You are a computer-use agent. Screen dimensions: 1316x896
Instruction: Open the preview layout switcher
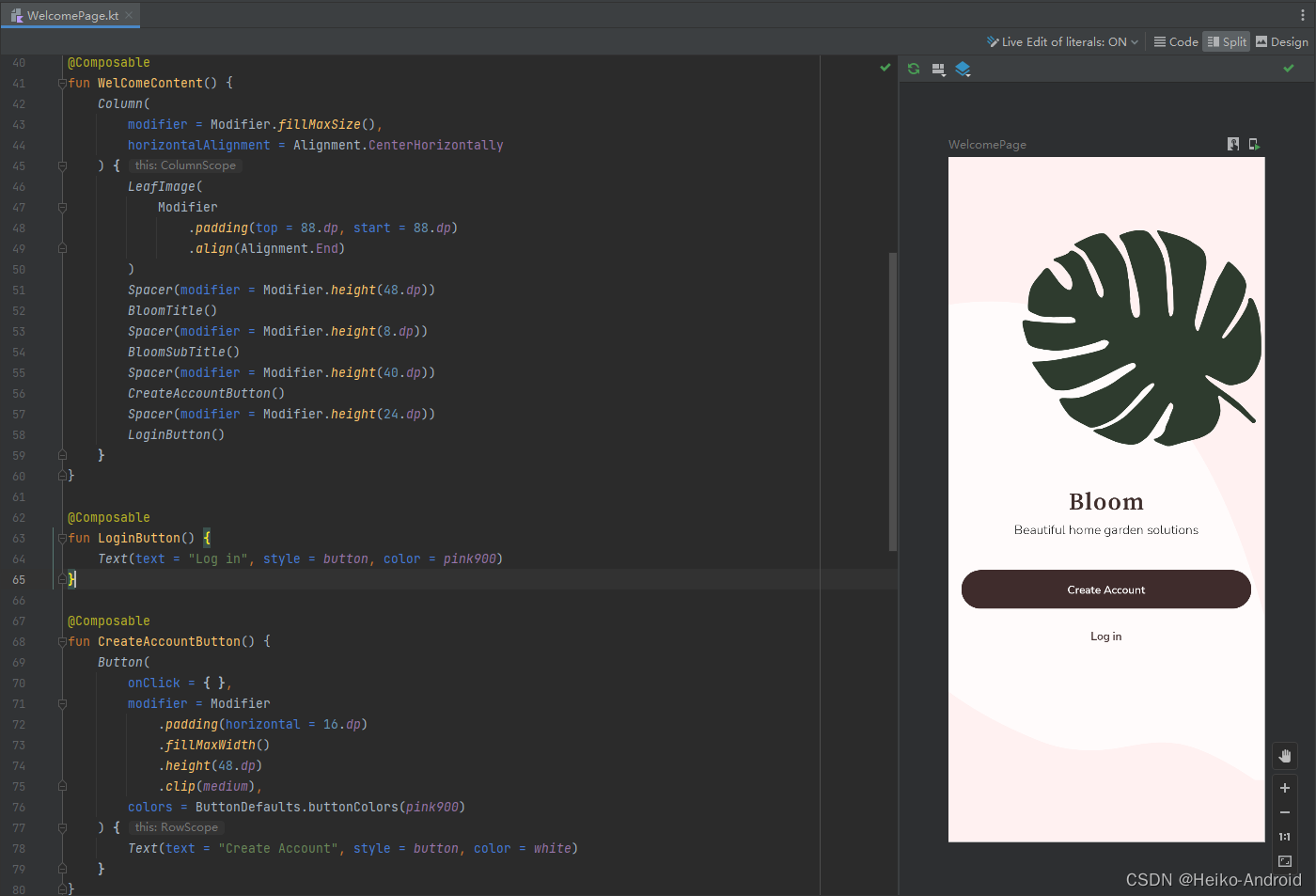click(x=938, y=70)
